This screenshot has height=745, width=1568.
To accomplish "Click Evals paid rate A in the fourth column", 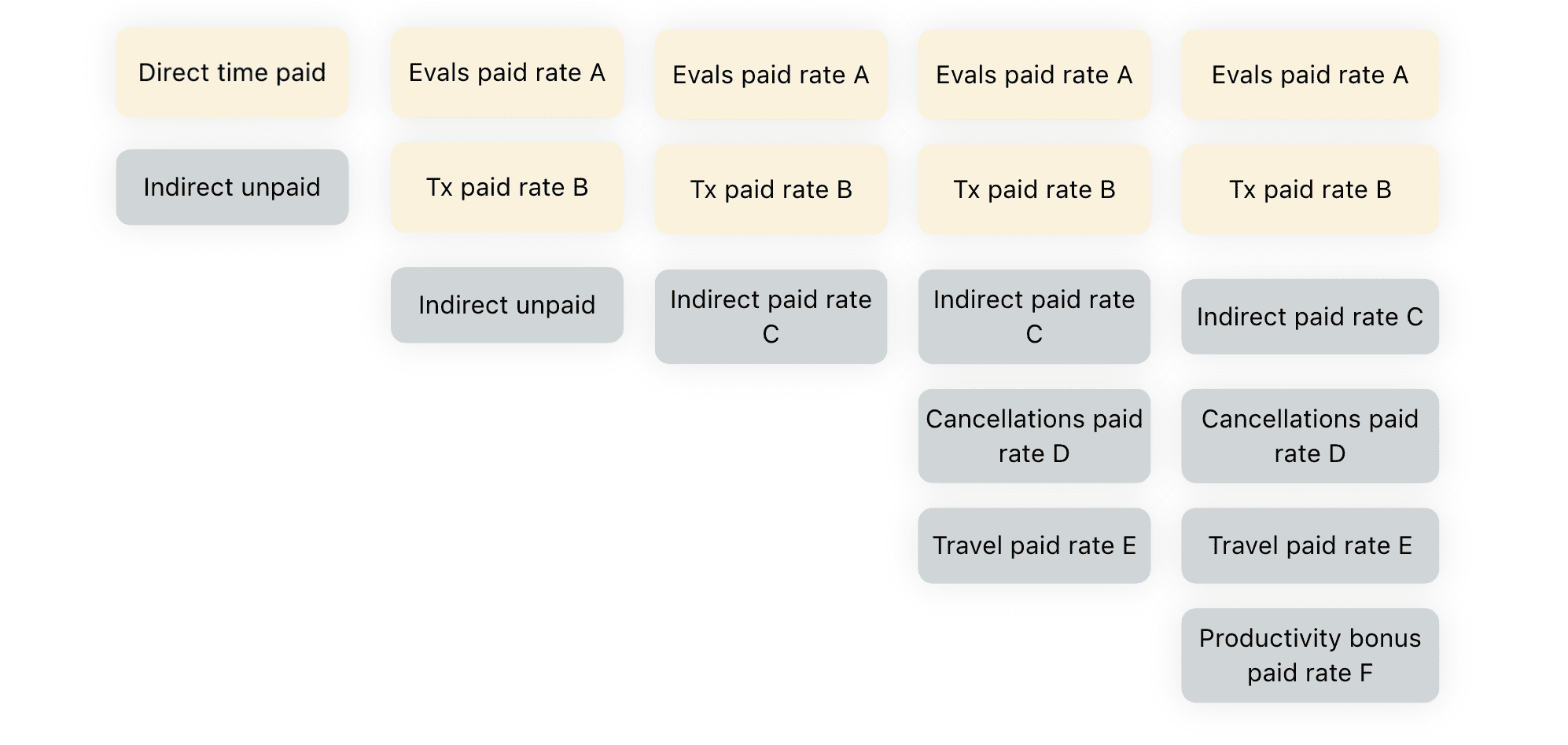I will (x=1034, y=75).
